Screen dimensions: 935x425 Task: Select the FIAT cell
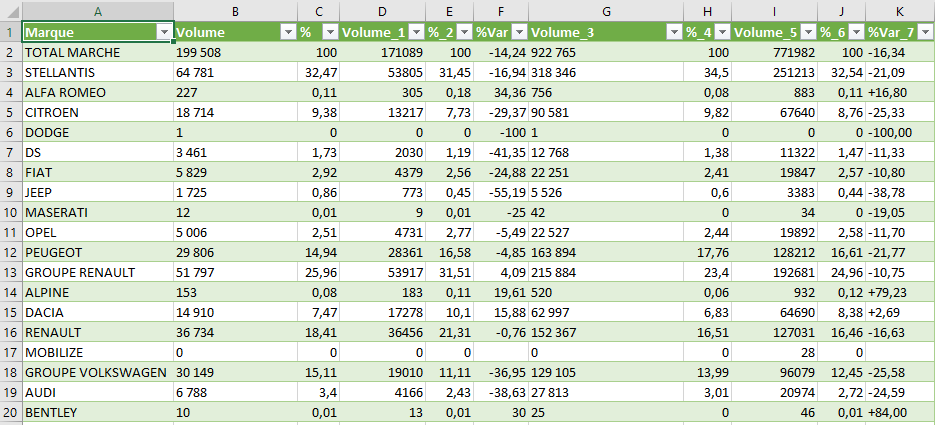coord(98,172)
